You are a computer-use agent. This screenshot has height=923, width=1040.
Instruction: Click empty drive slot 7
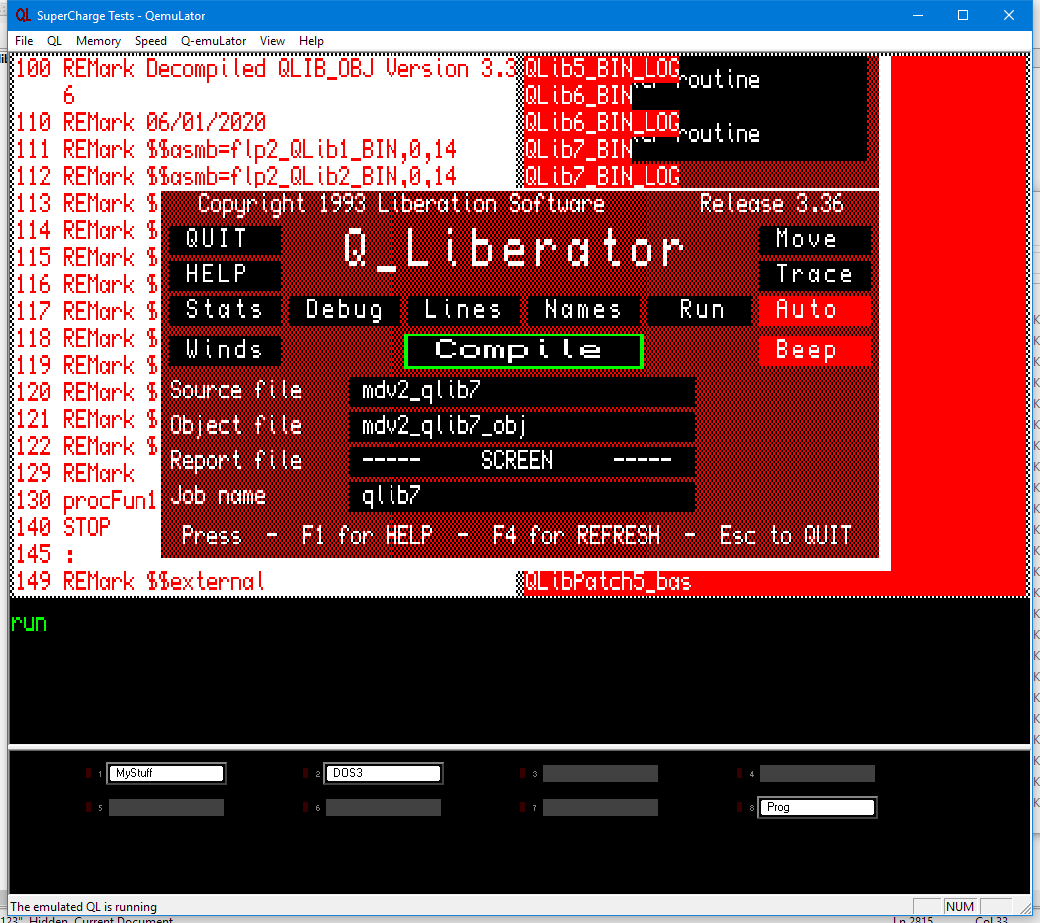coord(600,808)
